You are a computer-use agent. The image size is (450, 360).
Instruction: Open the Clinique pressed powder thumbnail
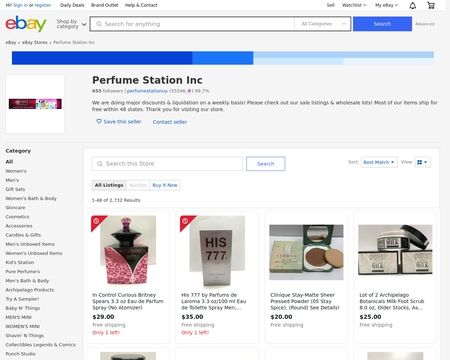(x=306, y=252)
